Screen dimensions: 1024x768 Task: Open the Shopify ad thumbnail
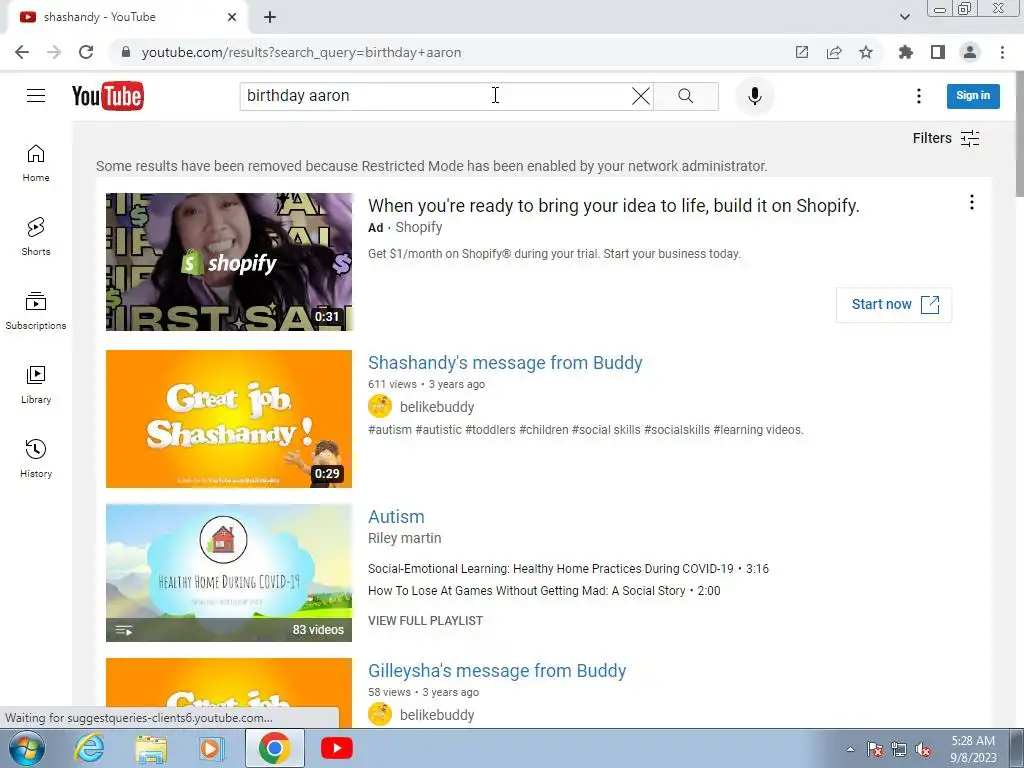[229, 262]
